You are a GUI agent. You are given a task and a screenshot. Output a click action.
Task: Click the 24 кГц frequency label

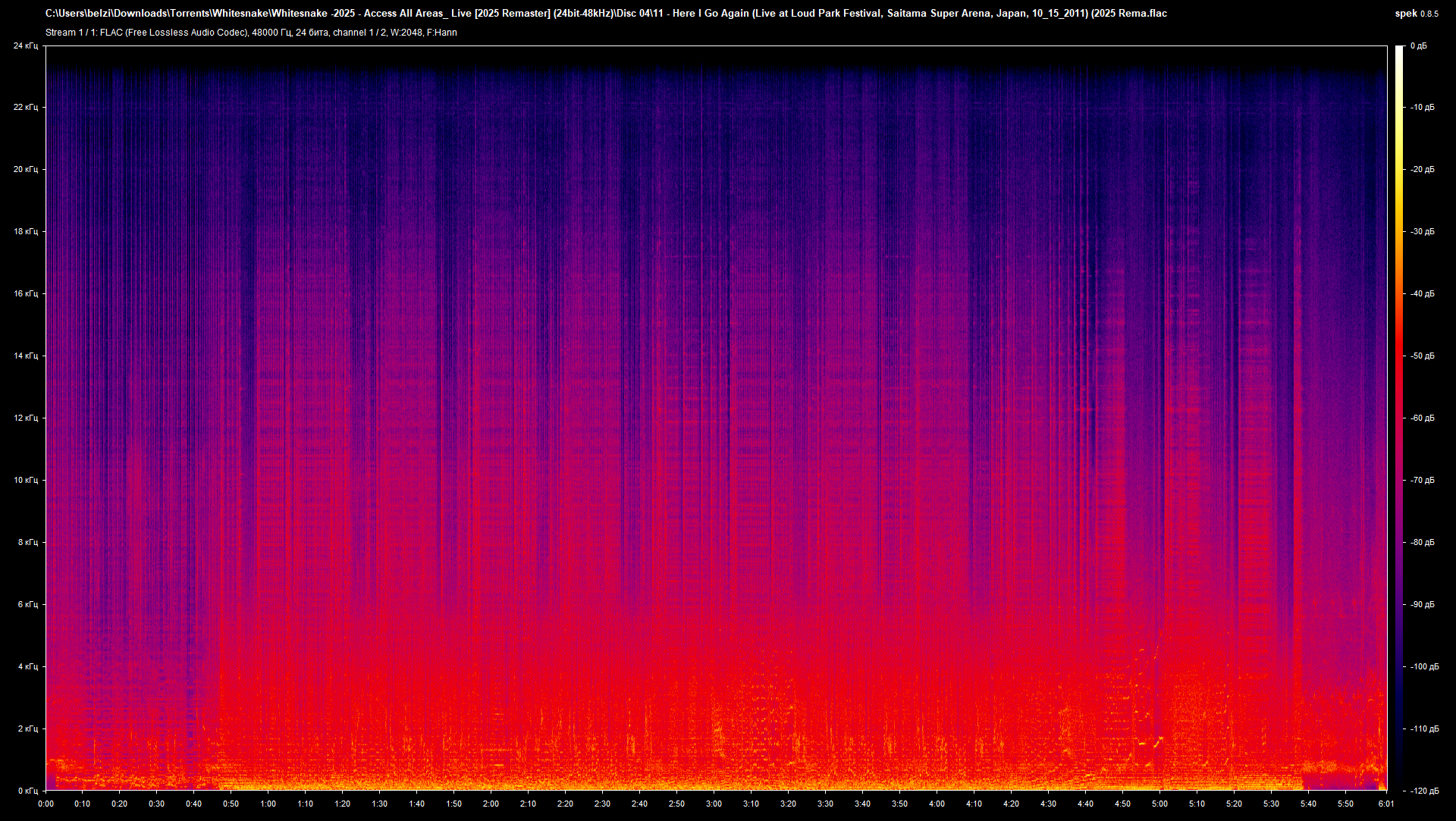tap(25, 46)
